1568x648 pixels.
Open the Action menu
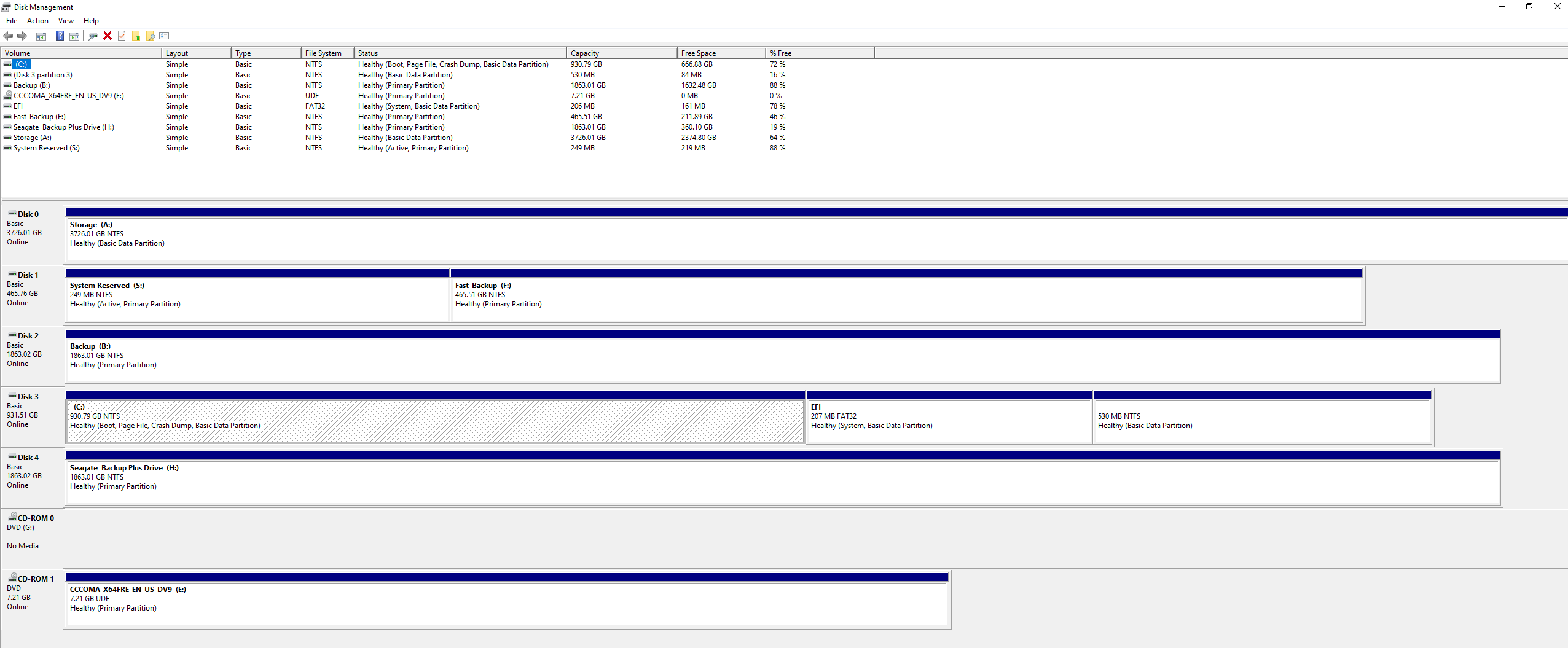[x=37, y=21]
